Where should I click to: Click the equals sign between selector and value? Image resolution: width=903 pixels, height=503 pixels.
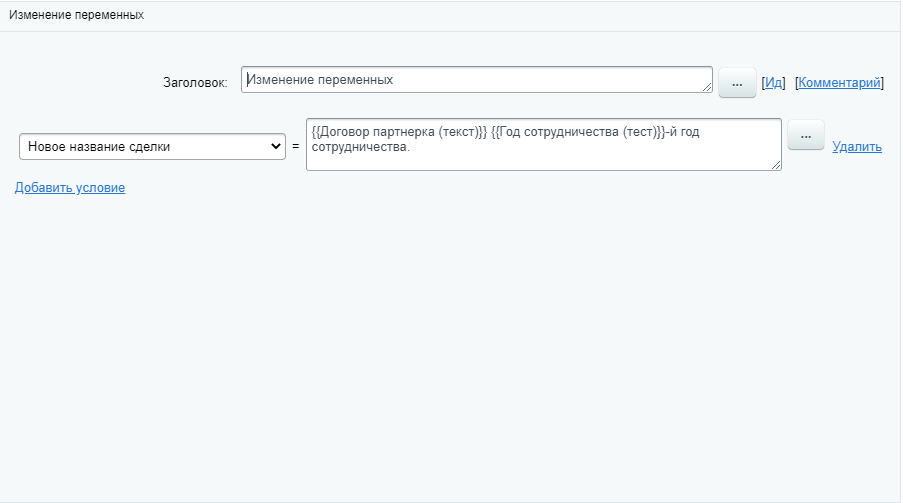(296, 146)
